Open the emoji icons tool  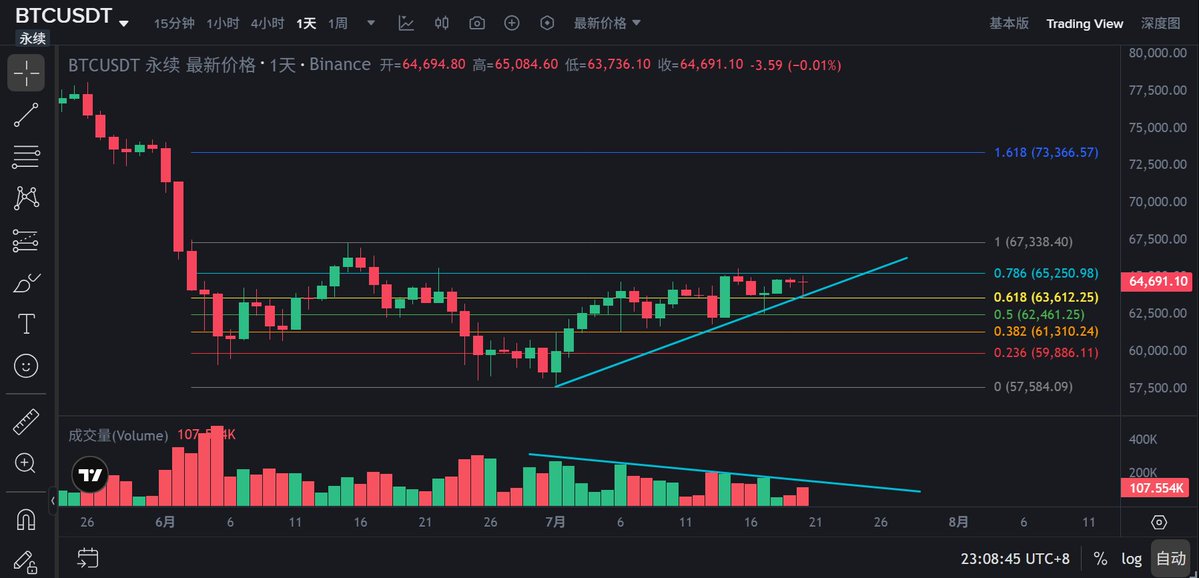[26, 366]
